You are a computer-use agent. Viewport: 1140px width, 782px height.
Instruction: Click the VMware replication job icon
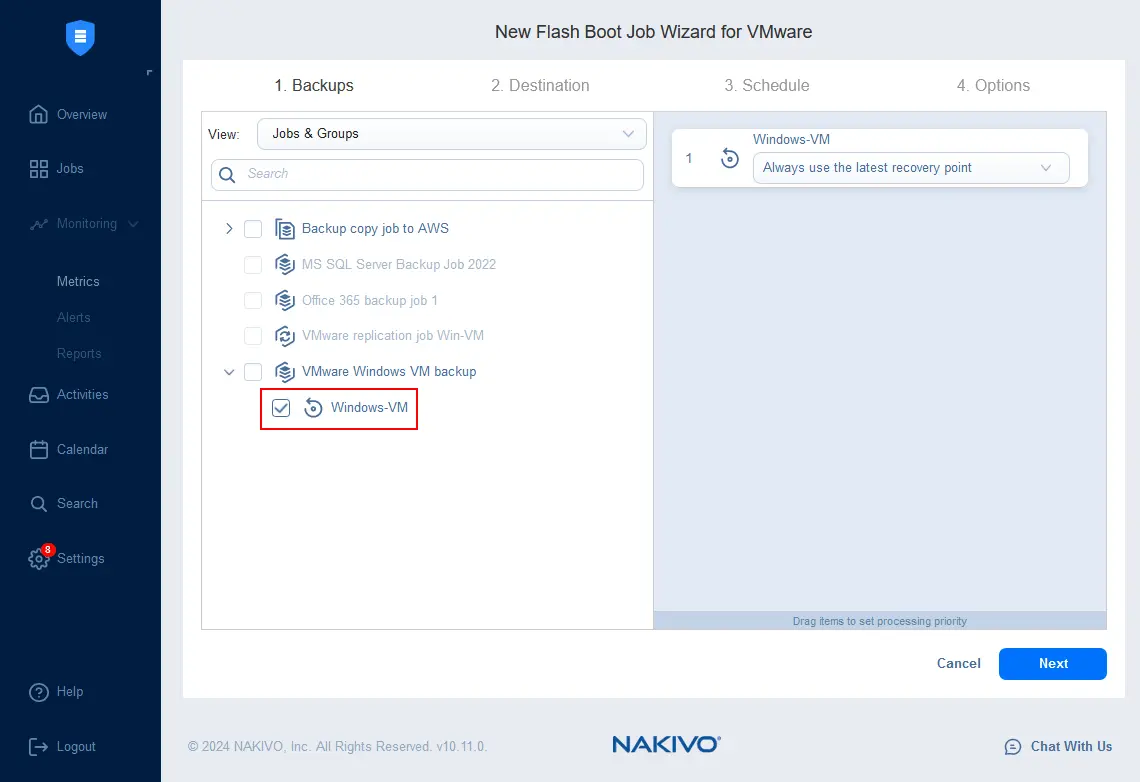click(x=284, y=336)
